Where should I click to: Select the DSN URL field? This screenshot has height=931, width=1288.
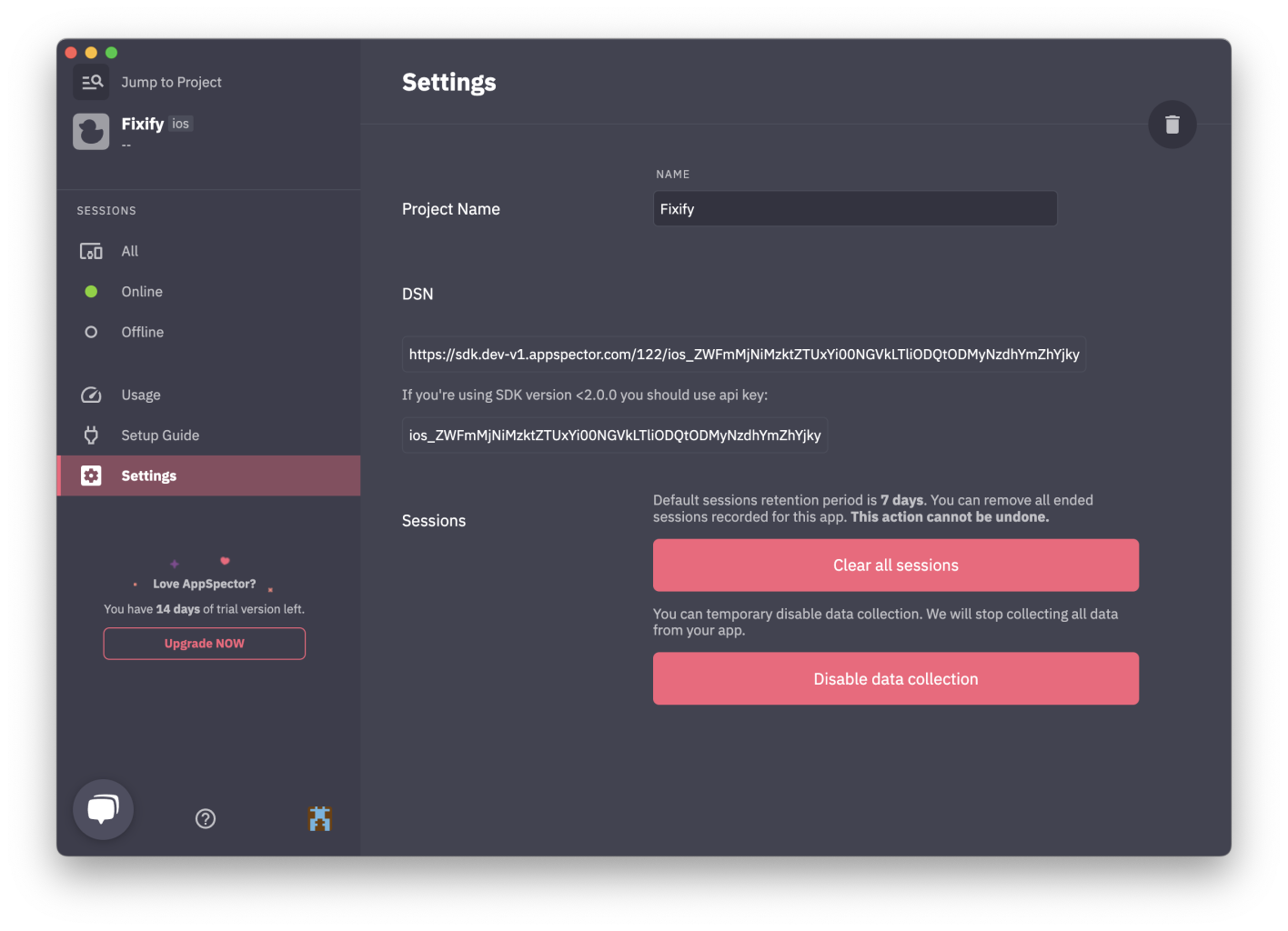[x=744, y=355]
